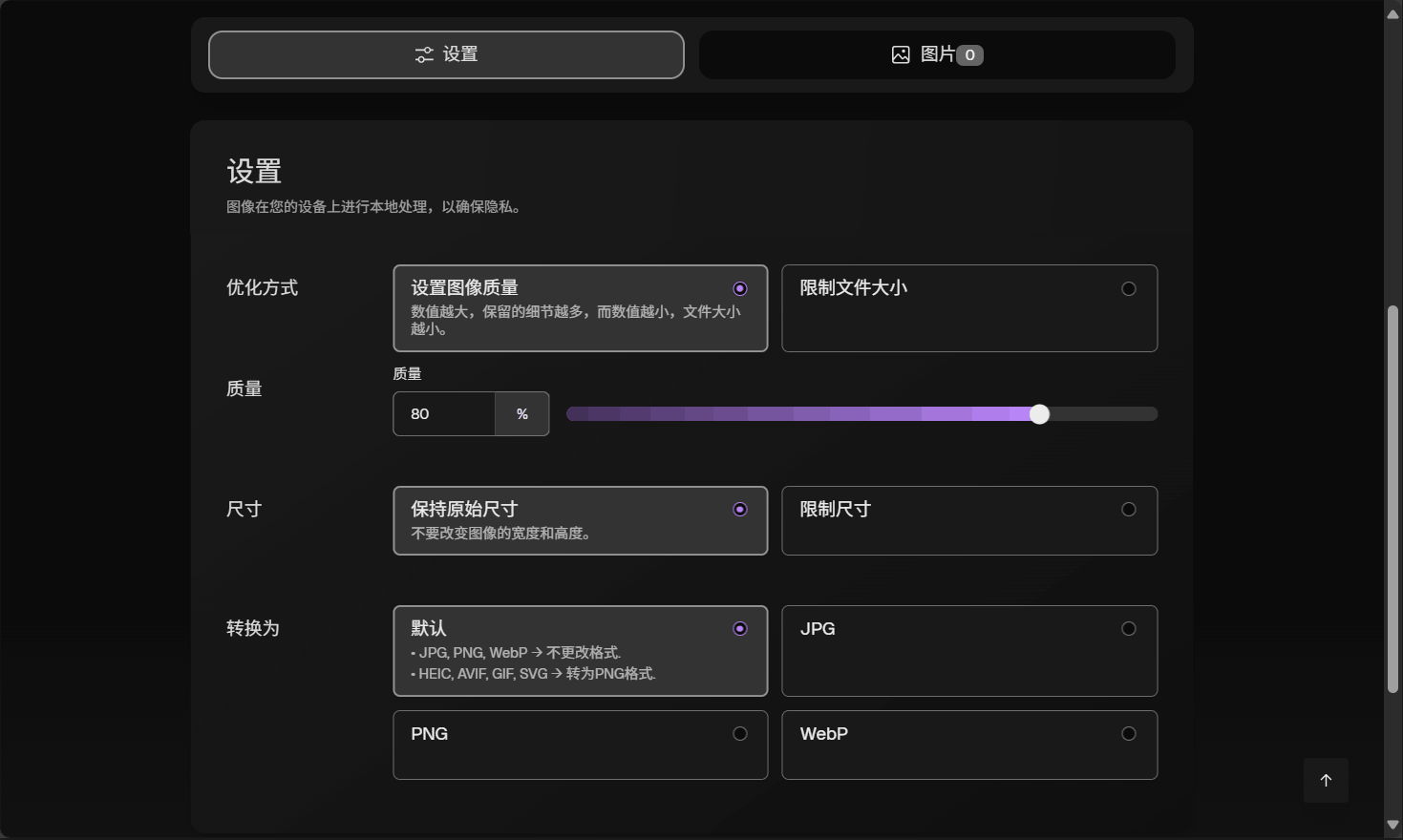Click the image icon in 图片 tab
Viewport: 1403px width, 840px height.
pos(901,55)
